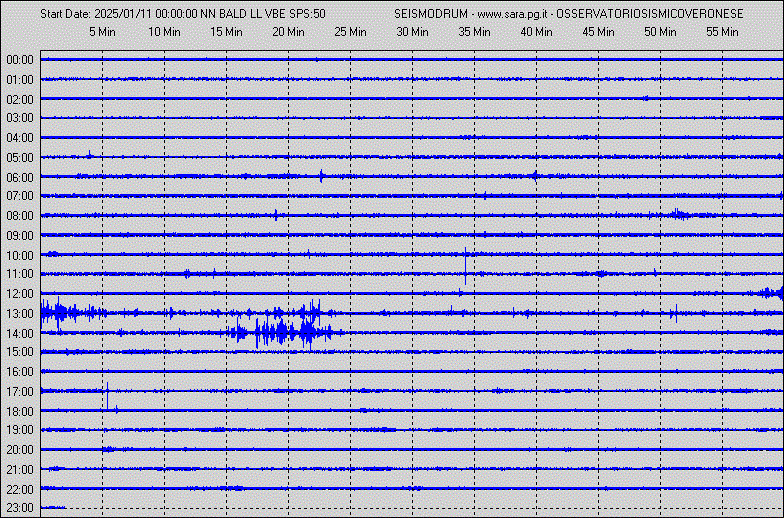This screenshot has height=518, width=784.
Task: Click the 21:00 hour label
Action: coord(20,470)
